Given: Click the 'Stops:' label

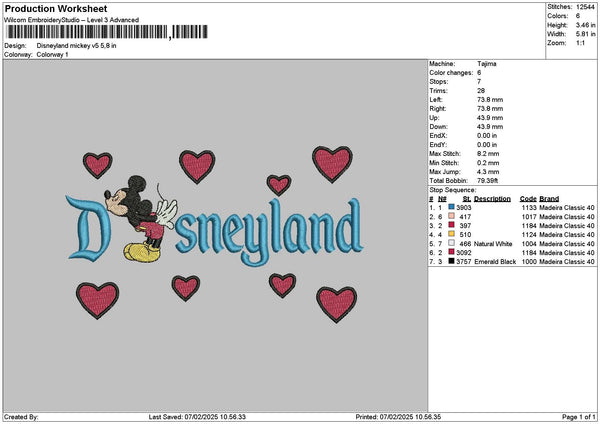Looking at the screenshot, I should [x=439, y=82].
